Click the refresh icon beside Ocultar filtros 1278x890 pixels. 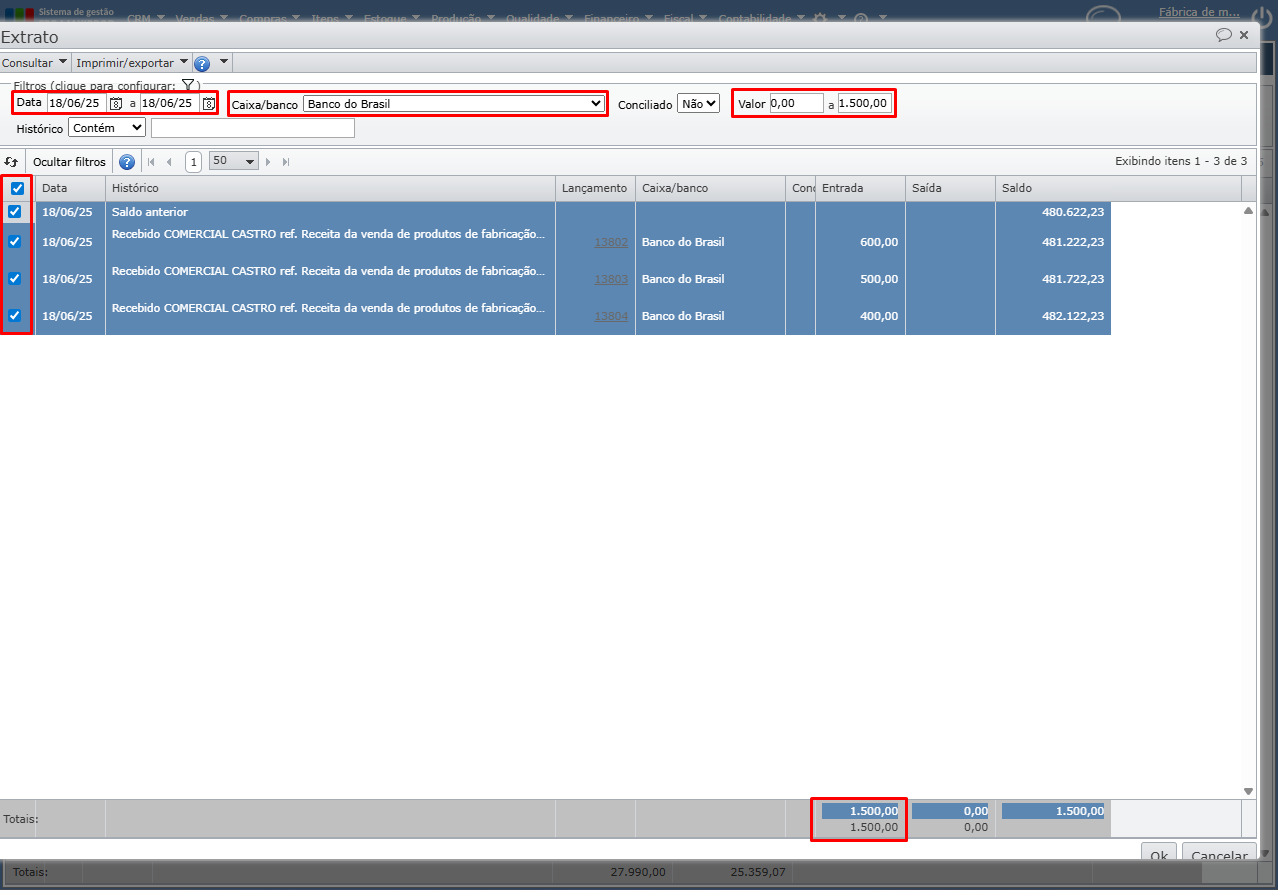[x=12, y=161]
